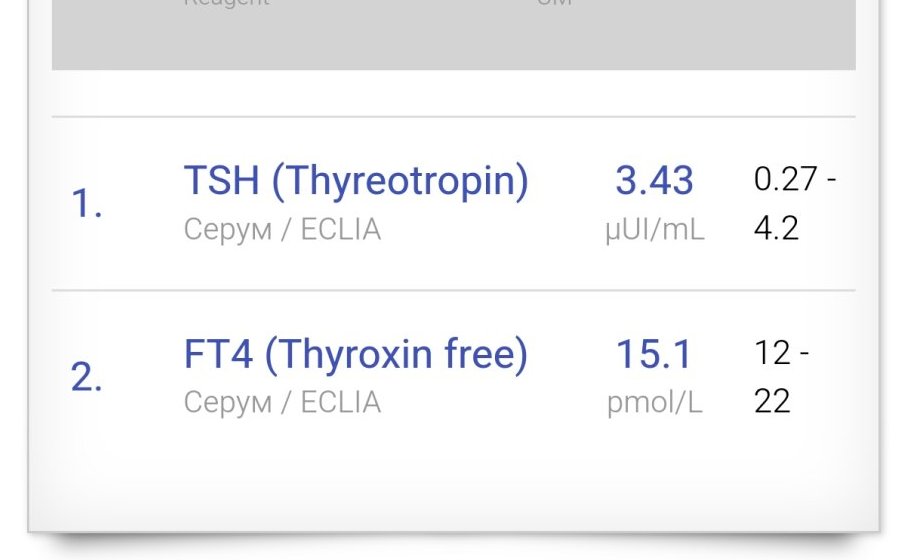Click the upper reference limit 22 for FT4
This screenshot has width=914, height=560.
point(772,402)
